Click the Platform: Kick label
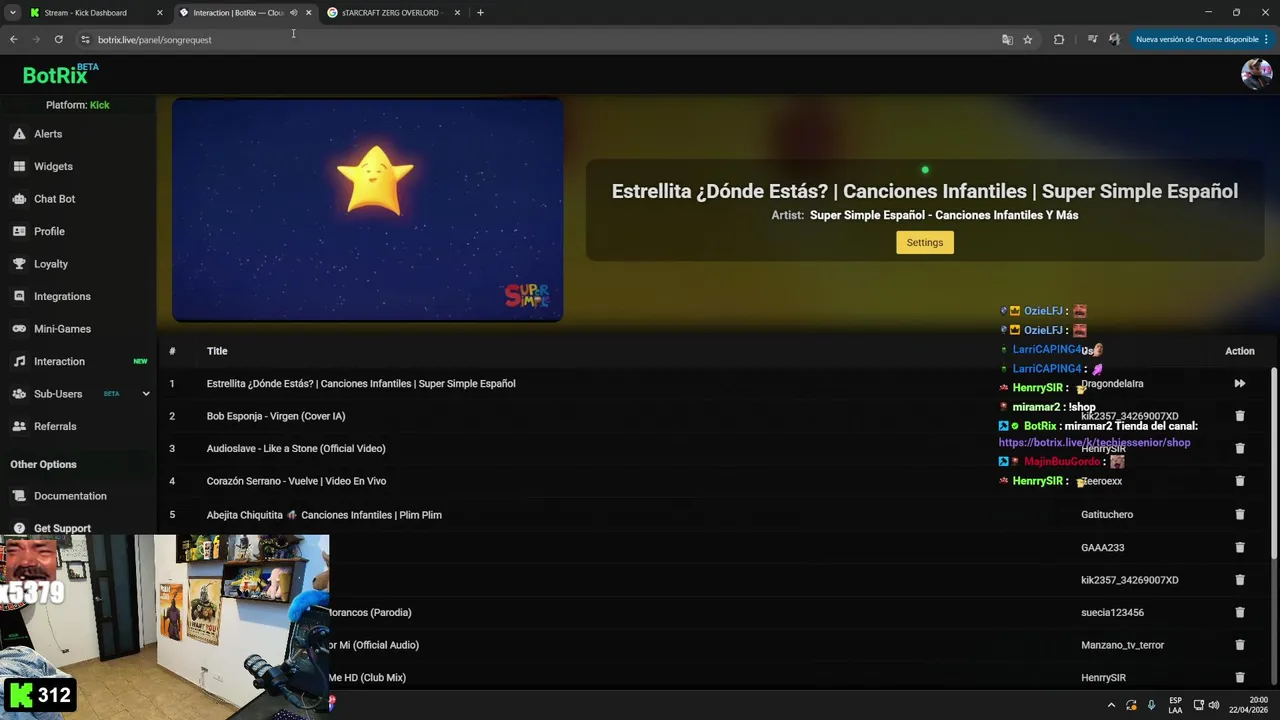This screenshot has height=720, width=1280. [78, 105]
